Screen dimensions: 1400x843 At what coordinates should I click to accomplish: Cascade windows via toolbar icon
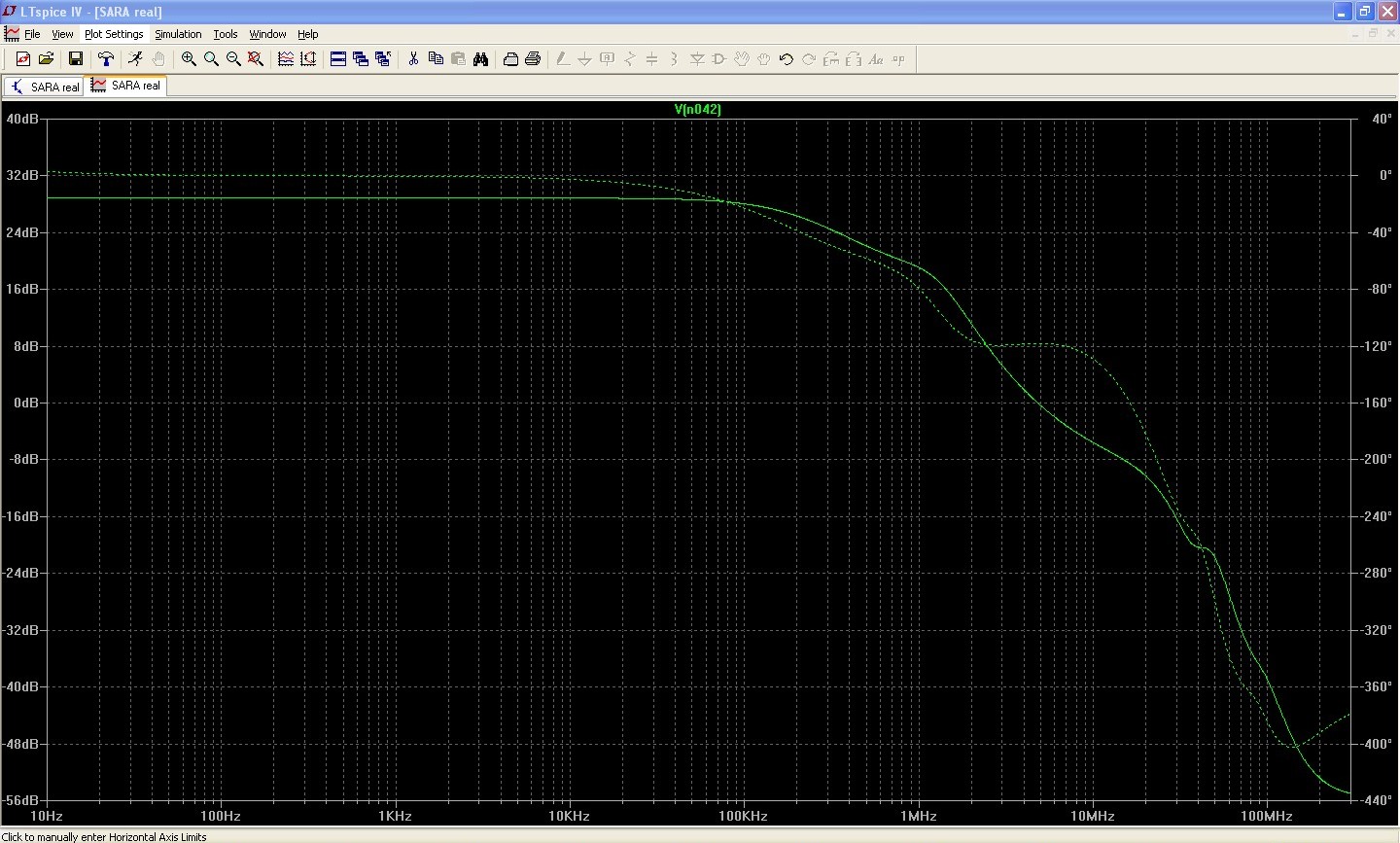pyautogui.click(x=361, y=59)
